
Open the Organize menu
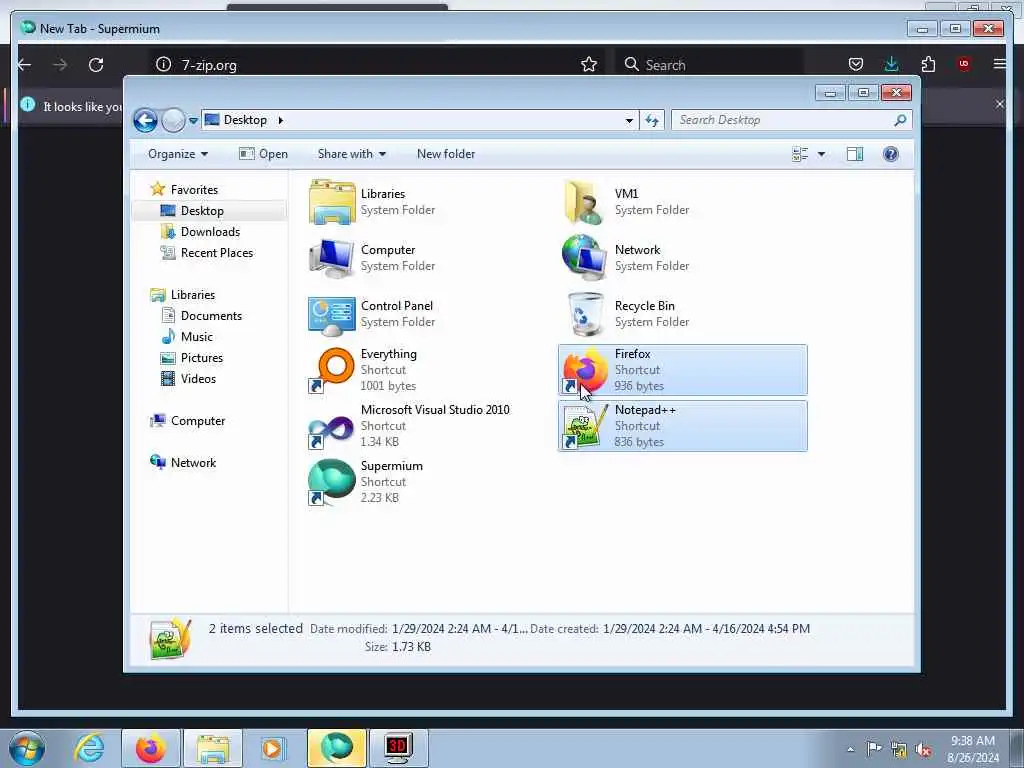point(178,154)
